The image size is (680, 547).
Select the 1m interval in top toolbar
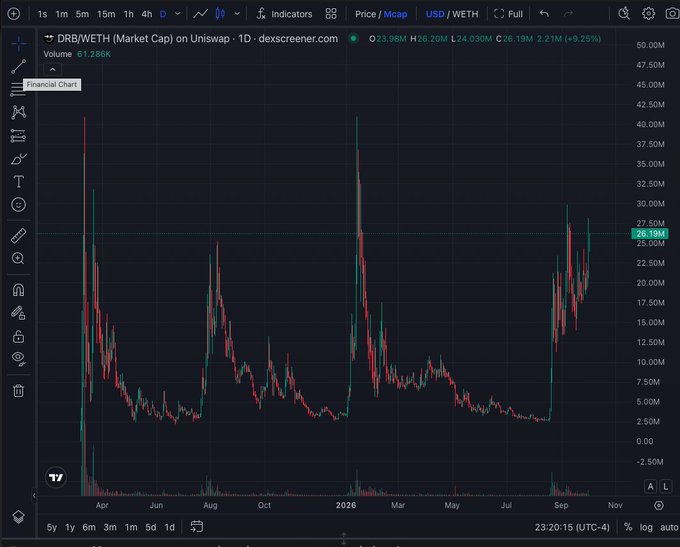click(x=62, y=14)
